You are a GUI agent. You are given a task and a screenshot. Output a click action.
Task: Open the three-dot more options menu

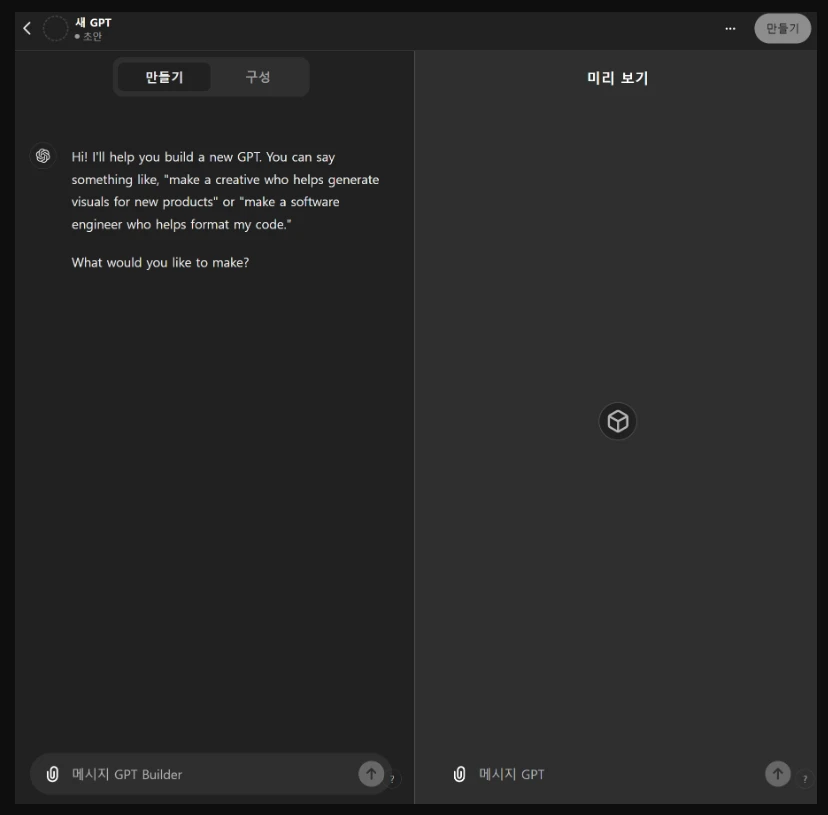click(x=730, y=28)
